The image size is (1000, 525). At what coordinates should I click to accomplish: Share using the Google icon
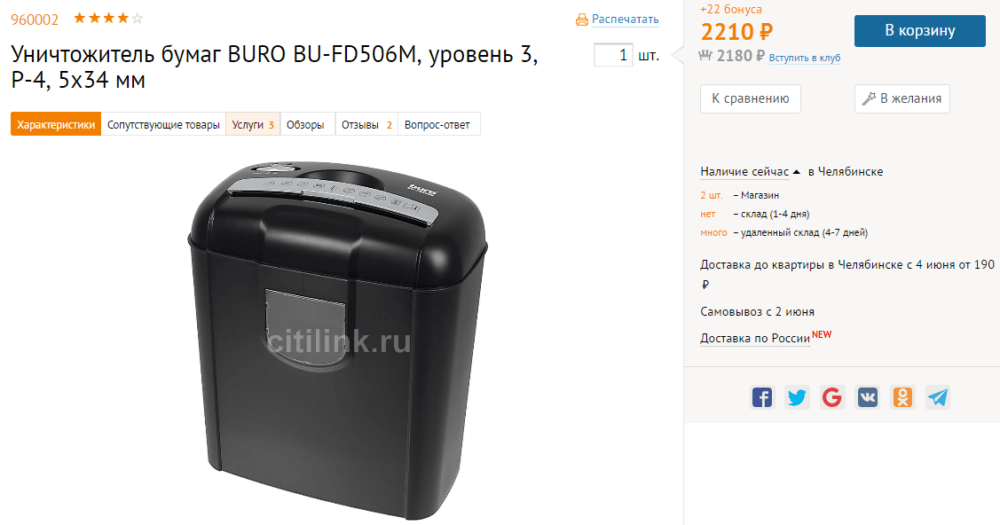(x=832, y=397)
